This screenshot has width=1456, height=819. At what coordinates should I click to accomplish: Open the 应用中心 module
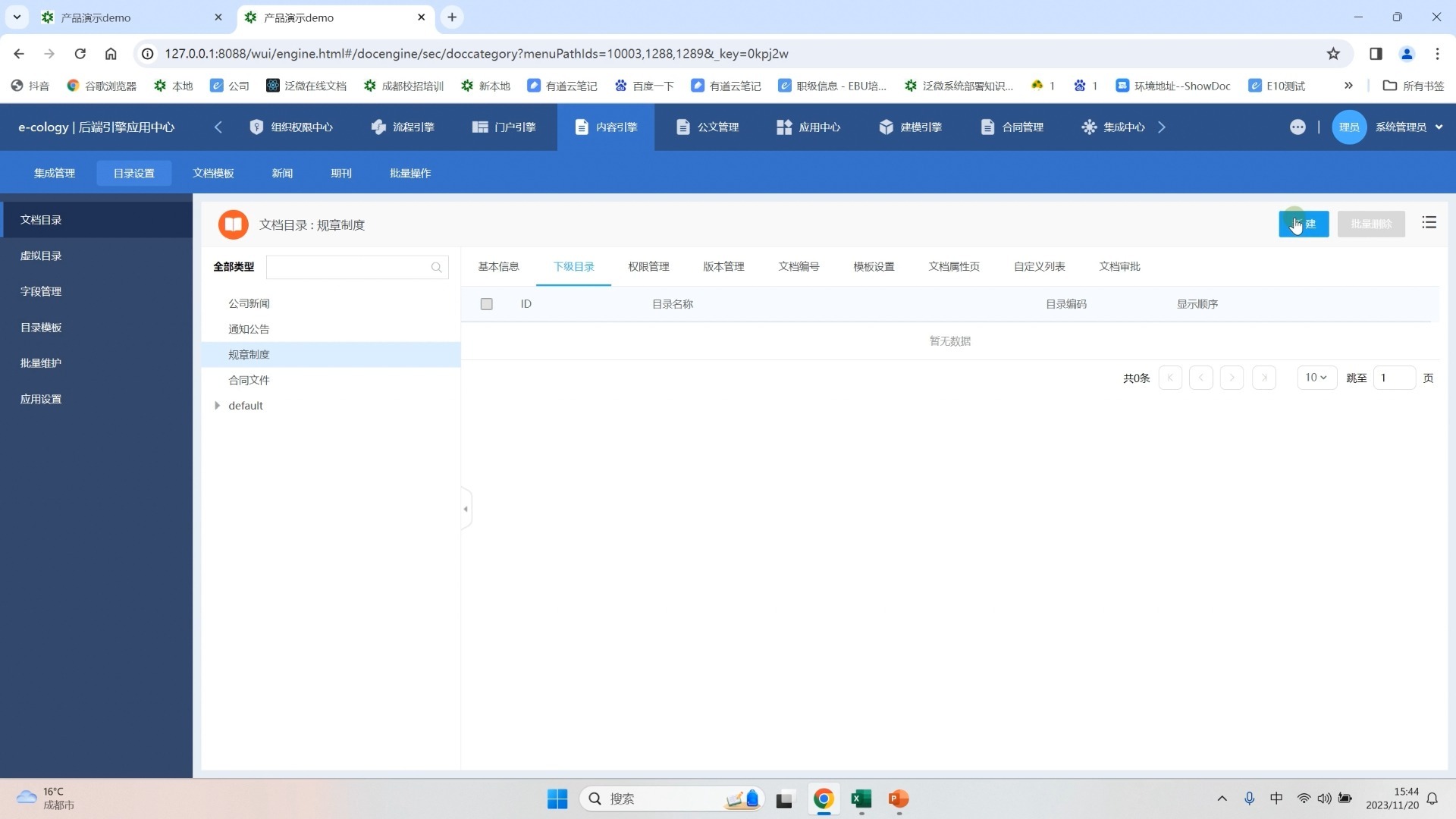(808, 127)
